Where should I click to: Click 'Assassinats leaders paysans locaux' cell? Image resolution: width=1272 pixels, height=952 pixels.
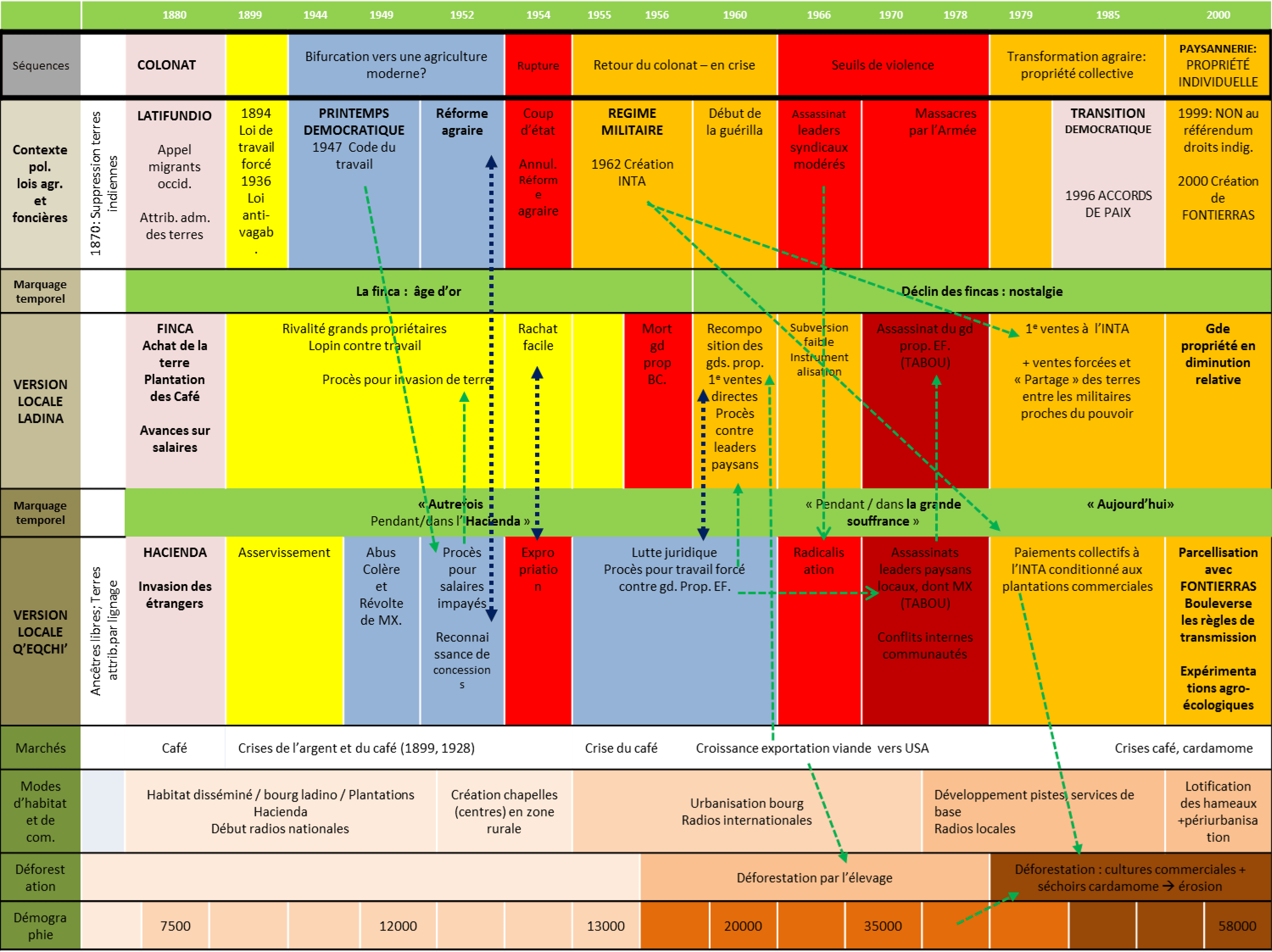tap(925, 631)
